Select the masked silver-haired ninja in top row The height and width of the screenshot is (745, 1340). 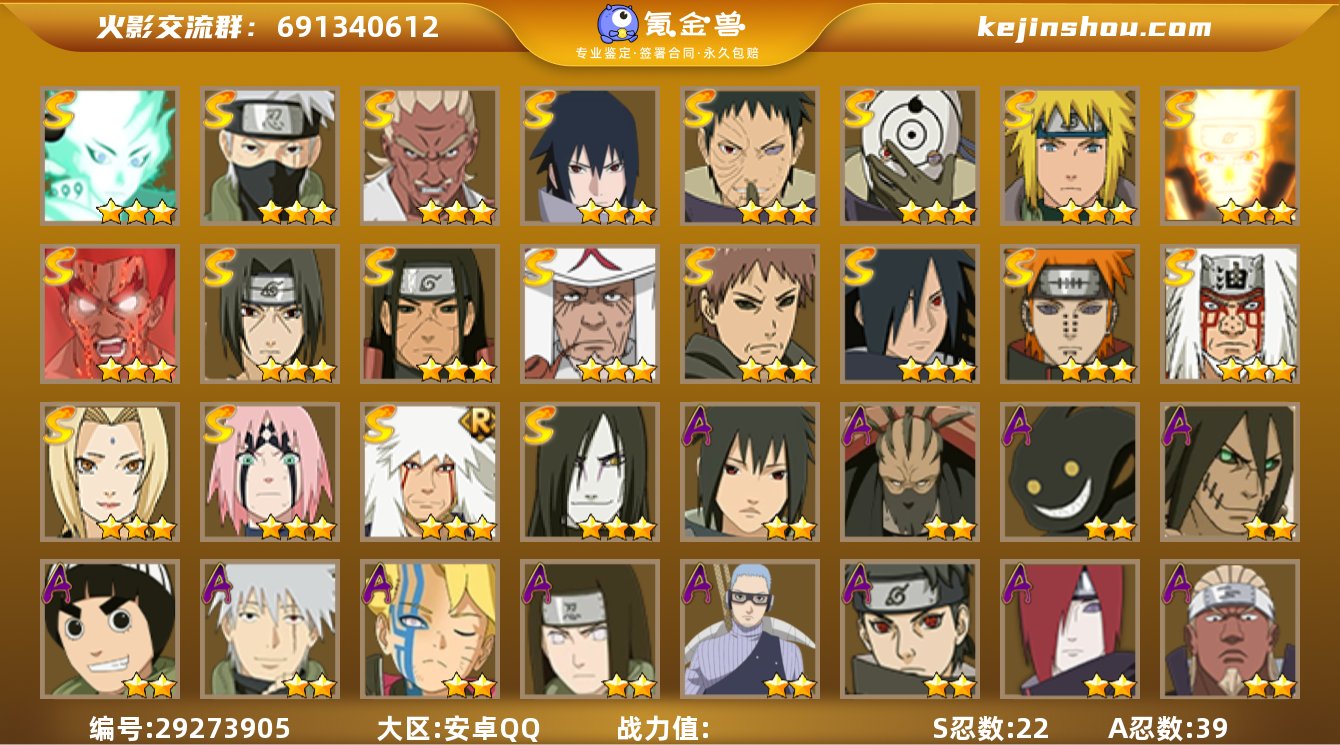click(x=270, y=156)
